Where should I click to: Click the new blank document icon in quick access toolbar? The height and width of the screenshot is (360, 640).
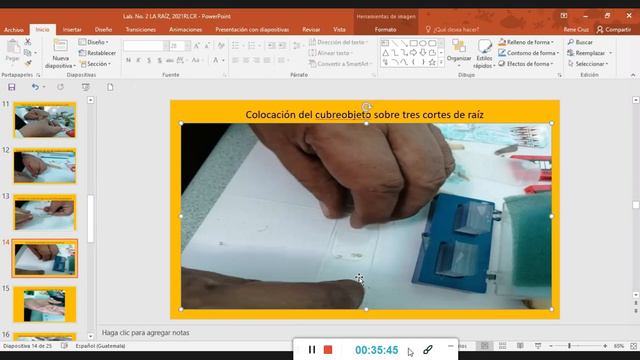click(110, 87)
